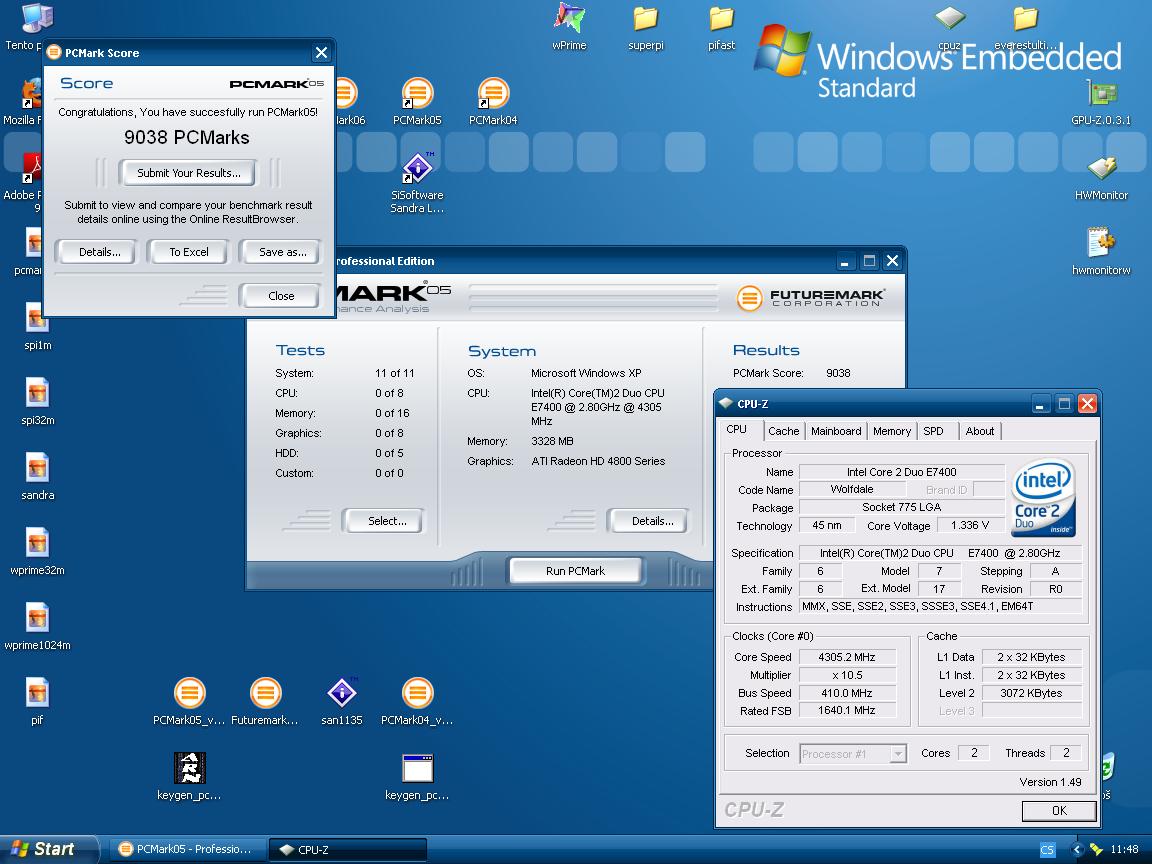
Task: Click Core Speed value 4305.2 MHz
Action: tap(847, 657)
